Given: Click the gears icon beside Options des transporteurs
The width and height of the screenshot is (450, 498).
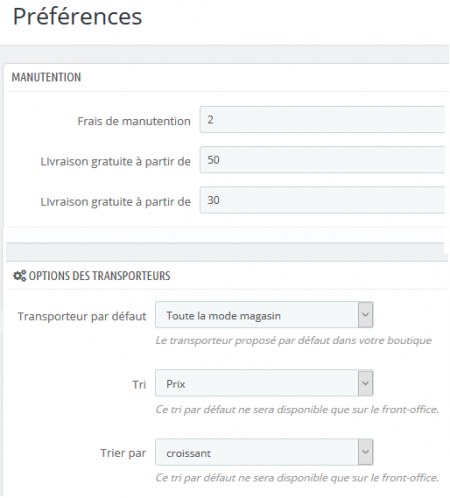Looking at the screenshot, I should [19, 276].
